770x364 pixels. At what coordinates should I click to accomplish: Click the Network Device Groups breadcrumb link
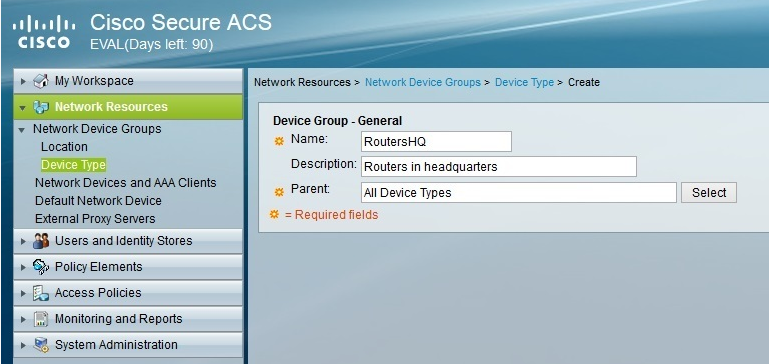tap(423, 83)
